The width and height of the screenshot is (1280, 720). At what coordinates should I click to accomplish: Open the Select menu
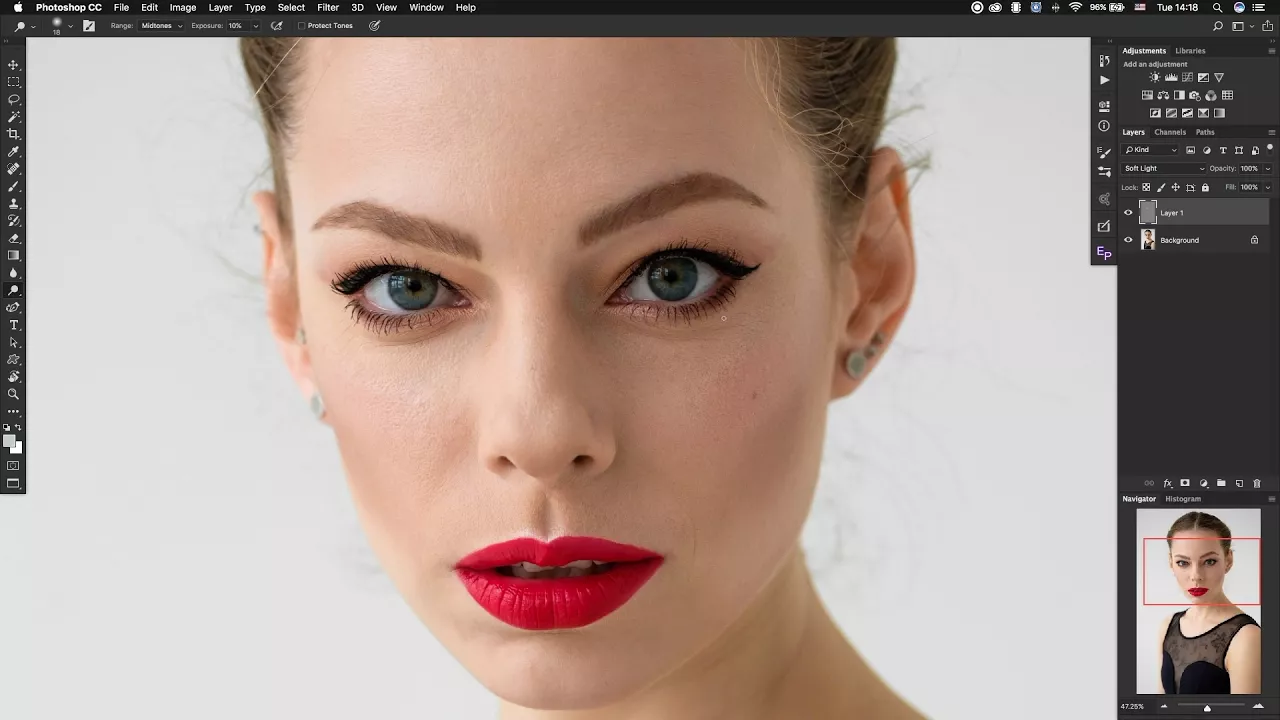(291, 7)
